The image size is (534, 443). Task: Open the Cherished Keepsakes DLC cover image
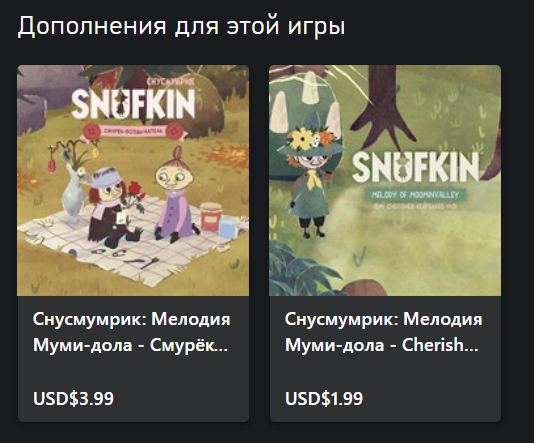point(385,180)
